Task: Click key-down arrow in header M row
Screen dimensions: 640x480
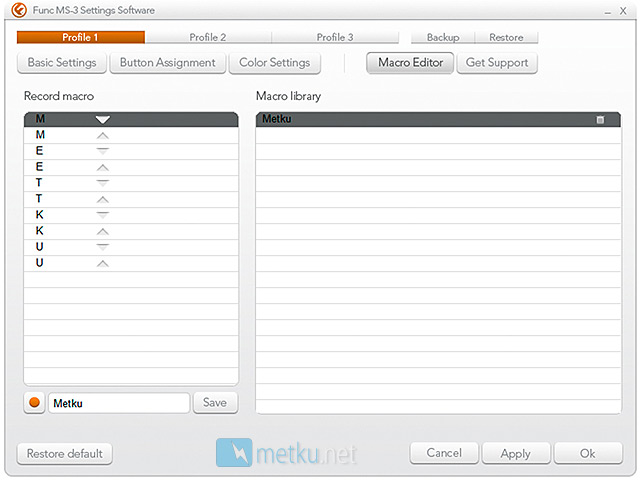Action: coord(102,119)
